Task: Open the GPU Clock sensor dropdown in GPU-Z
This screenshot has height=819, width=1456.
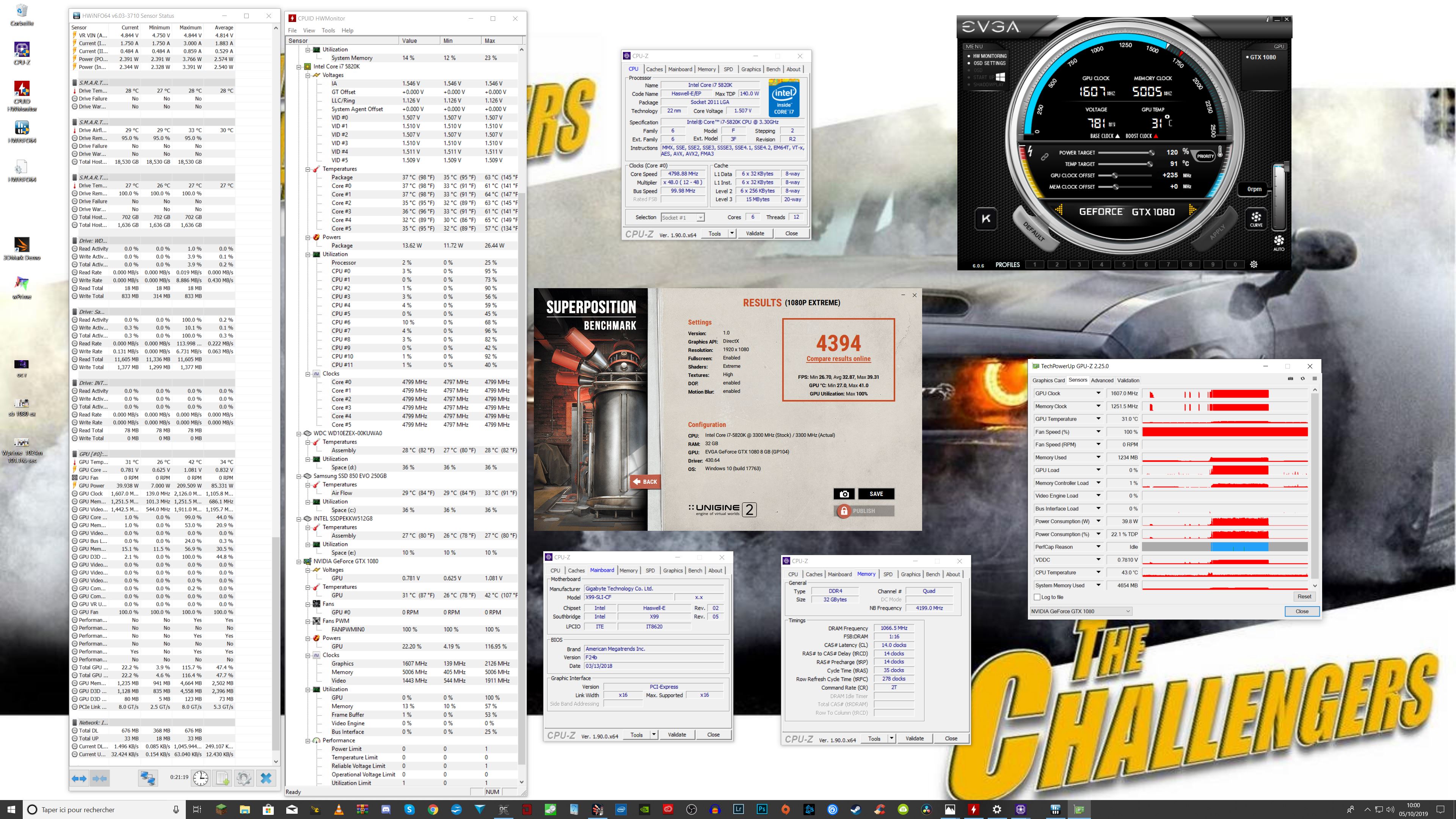Action: pos(1098,394)
